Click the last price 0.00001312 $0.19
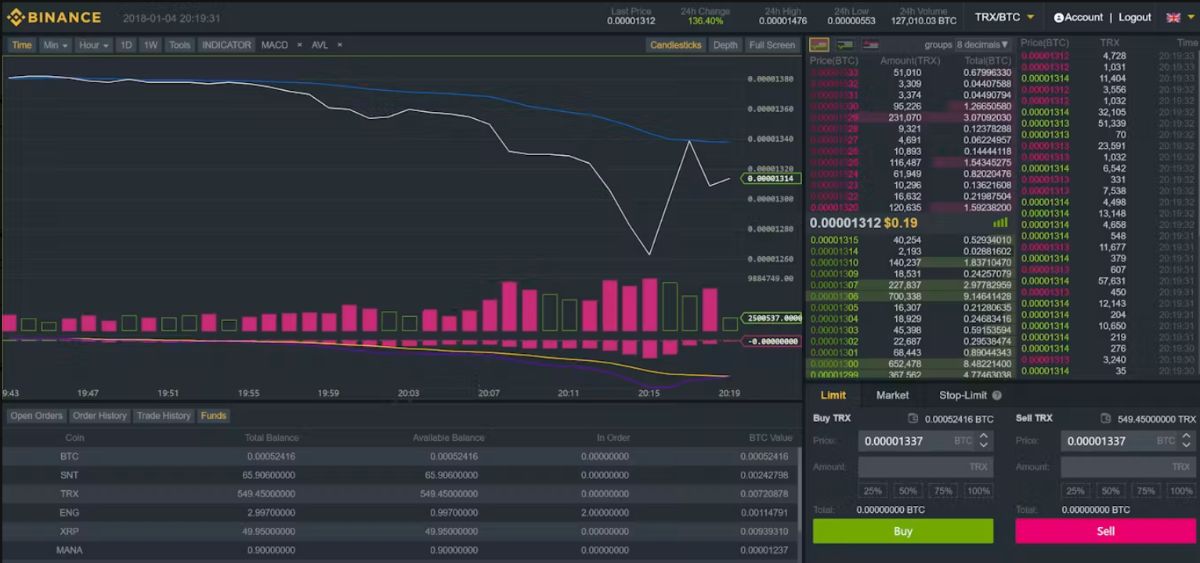The width and height of the screenshot is (1200, 563). (x=864, y=223)
